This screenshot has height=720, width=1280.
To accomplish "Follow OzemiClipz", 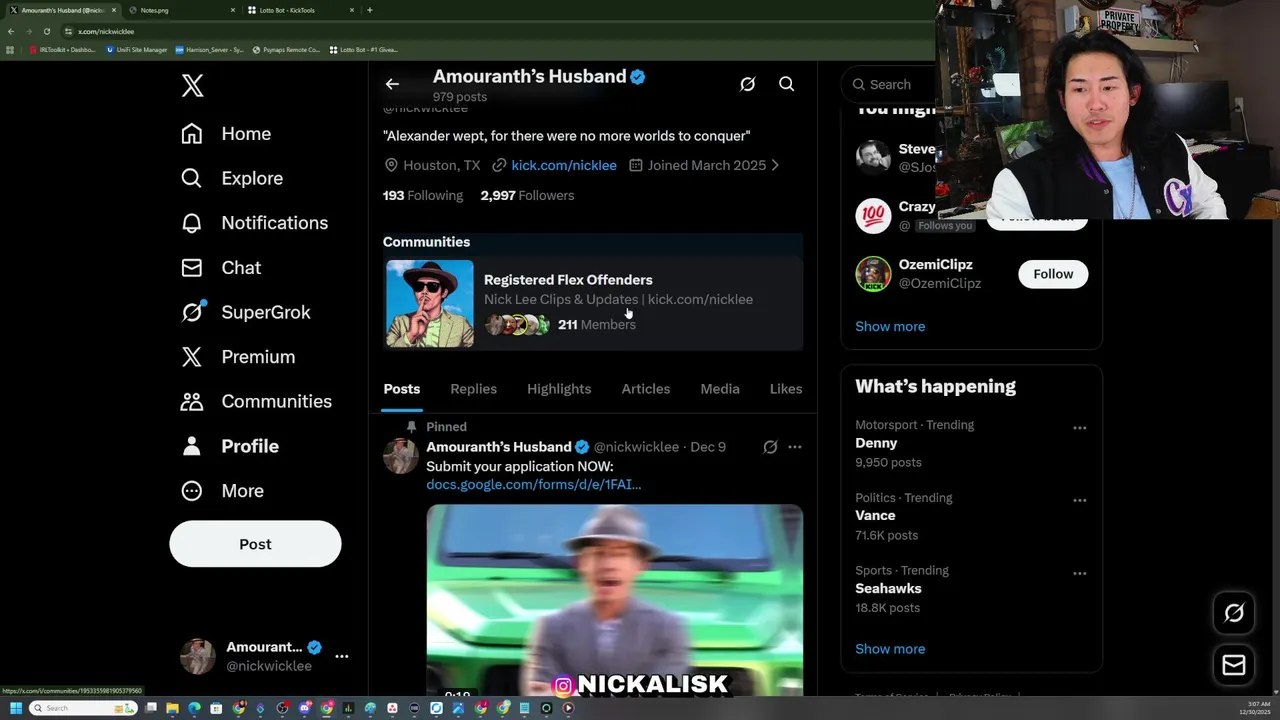I will coord(1053,274).
